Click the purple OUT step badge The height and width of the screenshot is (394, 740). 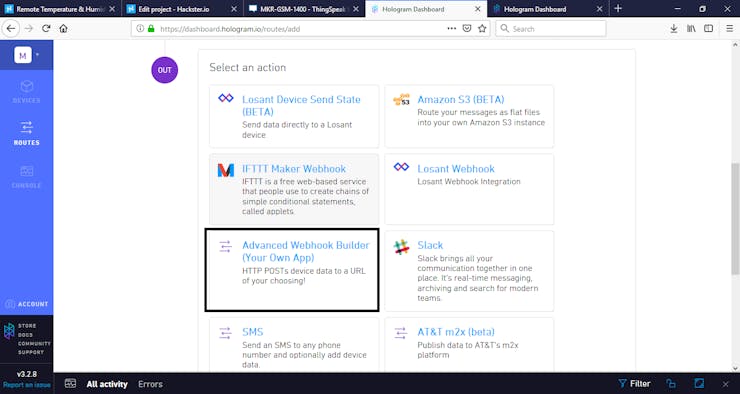click(x=164, y=70)
